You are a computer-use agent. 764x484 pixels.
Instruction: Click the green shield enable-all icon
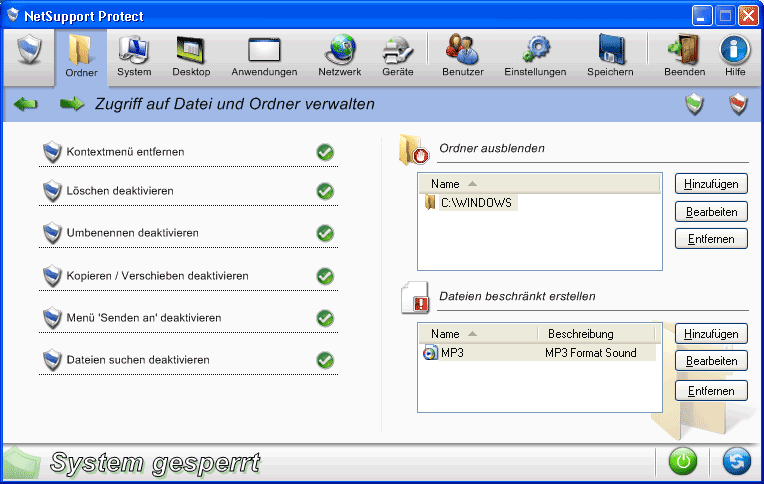(694, 104)
